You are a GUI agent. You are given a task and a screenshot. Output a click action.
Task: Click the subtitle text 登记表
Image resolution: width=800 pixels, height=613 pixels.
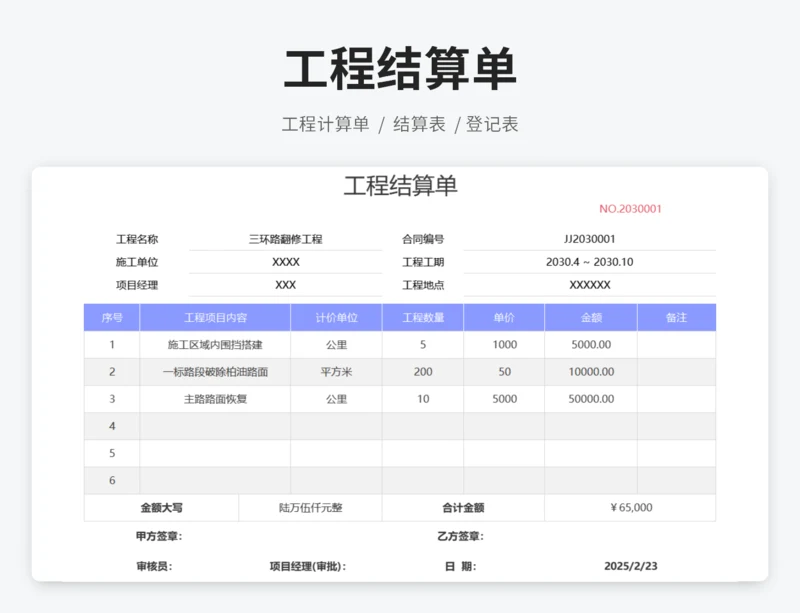point(492,124)
